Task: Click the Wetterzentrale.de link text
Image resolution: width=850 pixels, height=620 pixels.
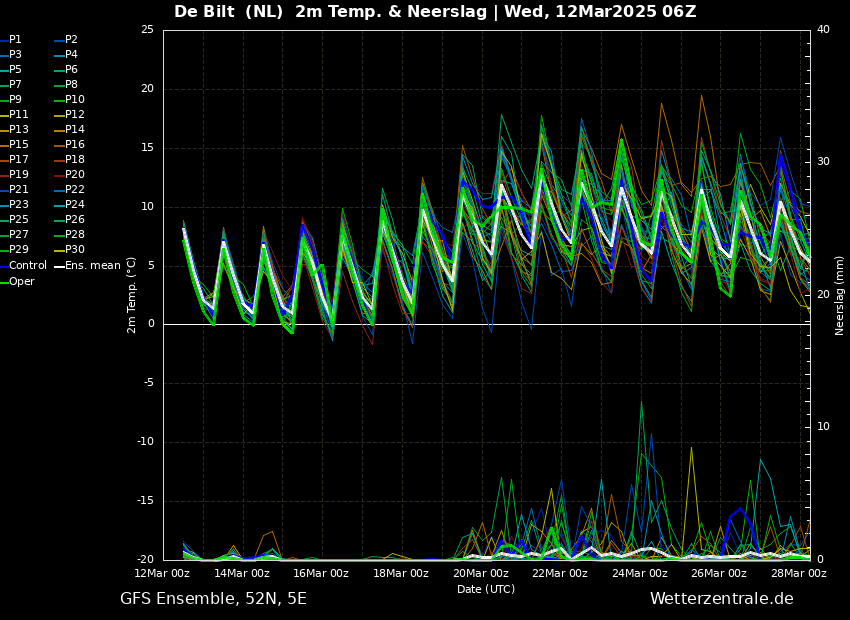Action: click(x=721, y=599)
